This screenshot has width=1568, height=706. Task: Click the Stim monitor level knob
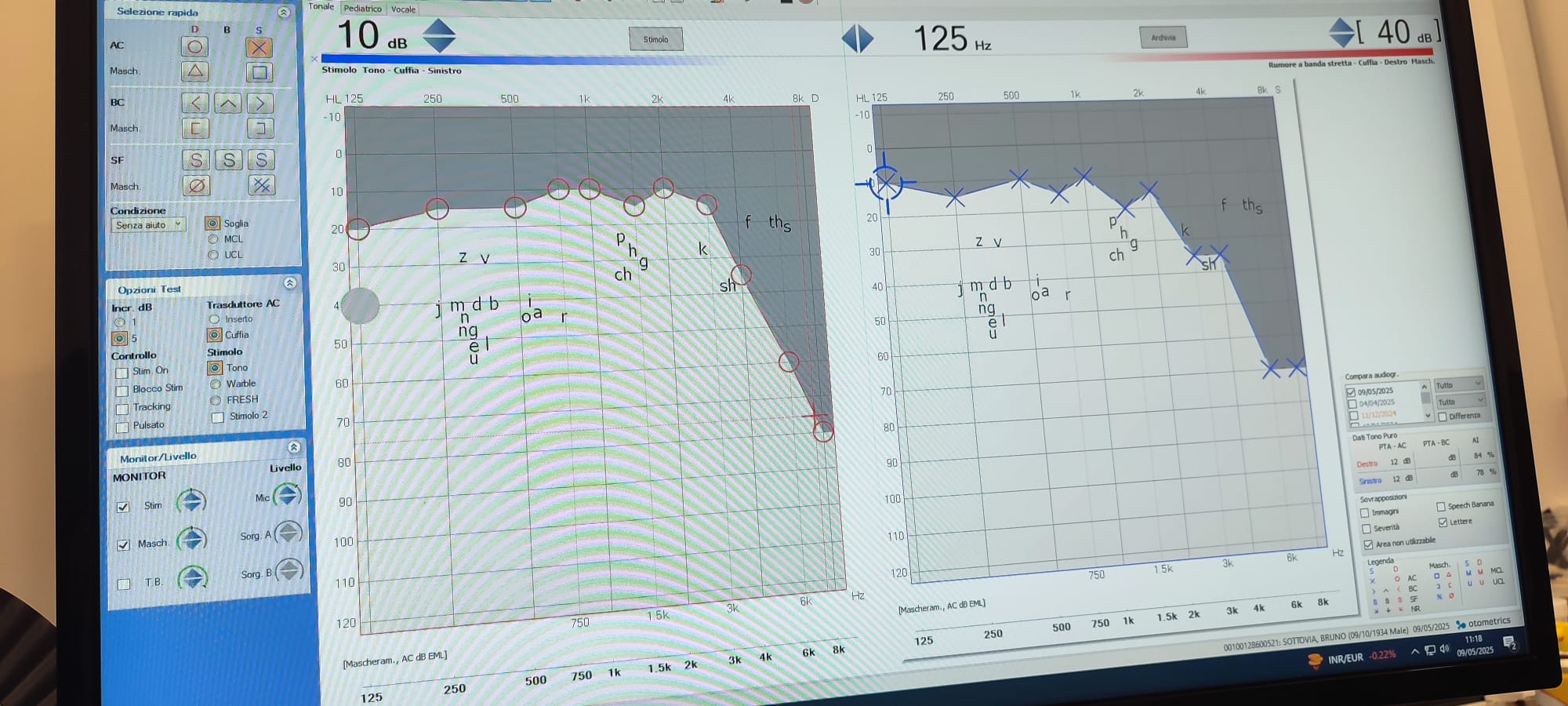pos(191,501)
